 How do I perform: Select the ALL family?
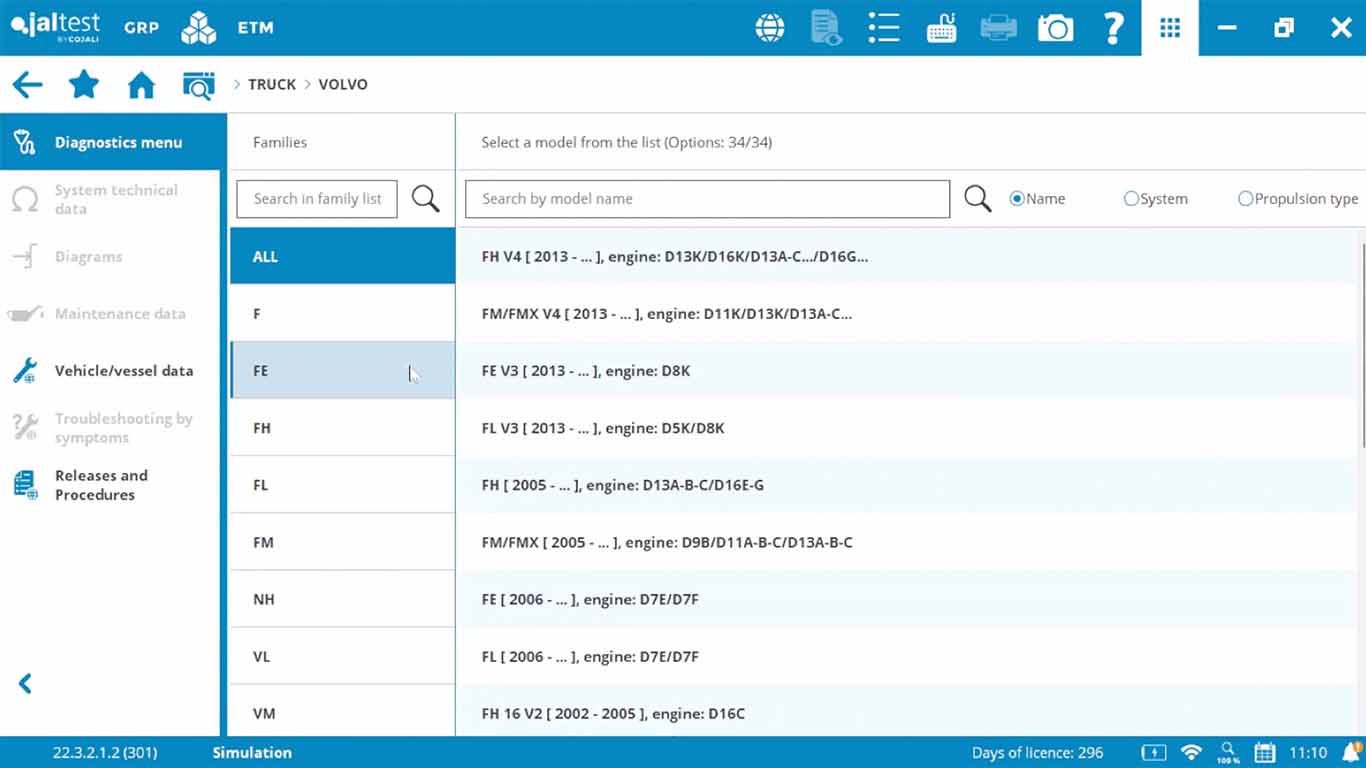point(343,256)
